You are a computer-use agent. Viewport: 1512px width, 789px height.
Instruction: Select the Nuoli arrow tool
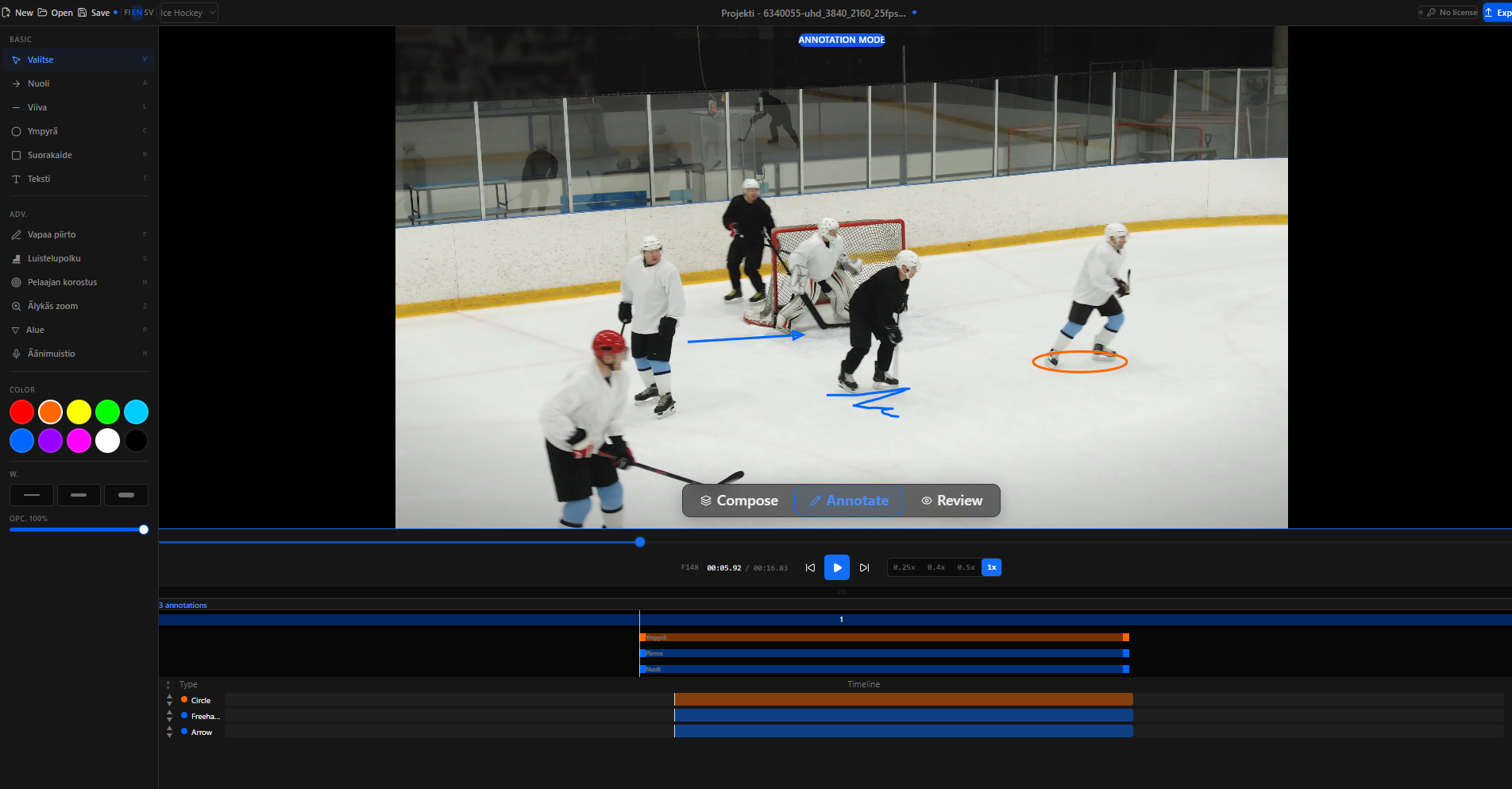[x=37, y=83]
